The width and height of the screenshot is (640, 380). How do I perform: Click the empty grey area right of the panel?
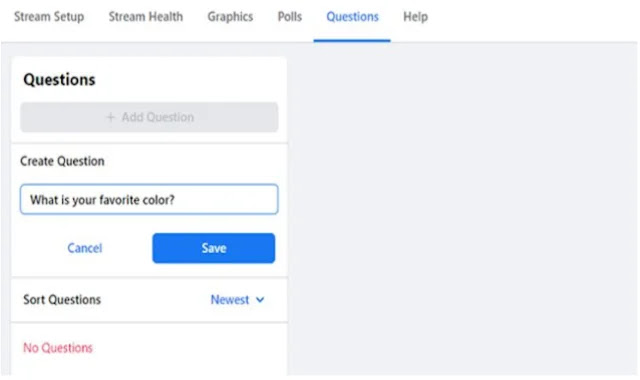tap(461, 208)
